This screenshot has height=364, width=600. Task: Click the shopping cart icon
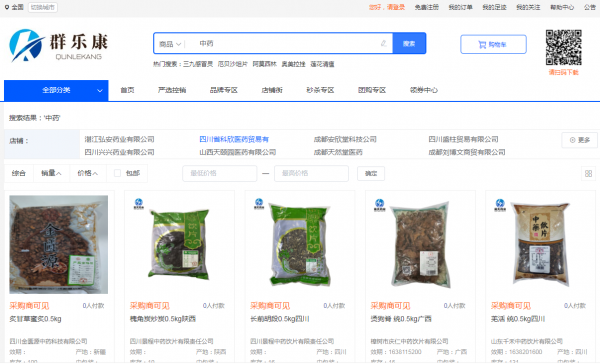482,45
